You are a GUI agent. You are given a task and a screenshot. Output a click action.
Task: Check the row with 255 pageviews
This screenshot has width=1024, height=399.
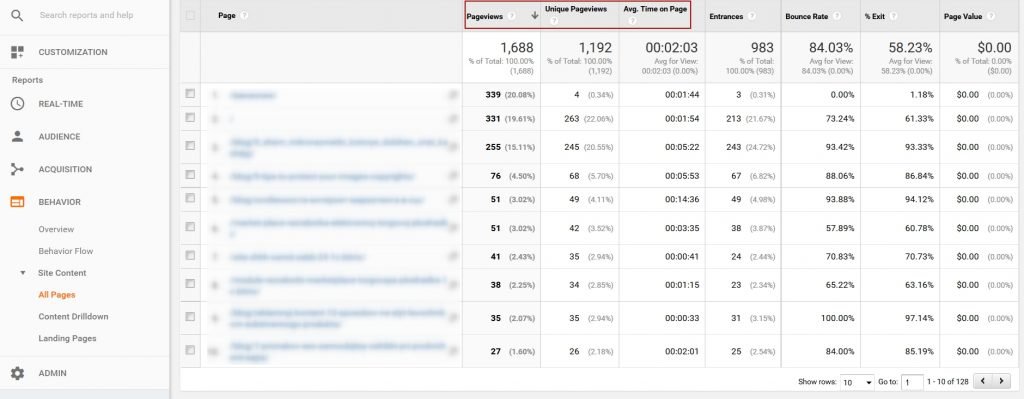[190, 146]
